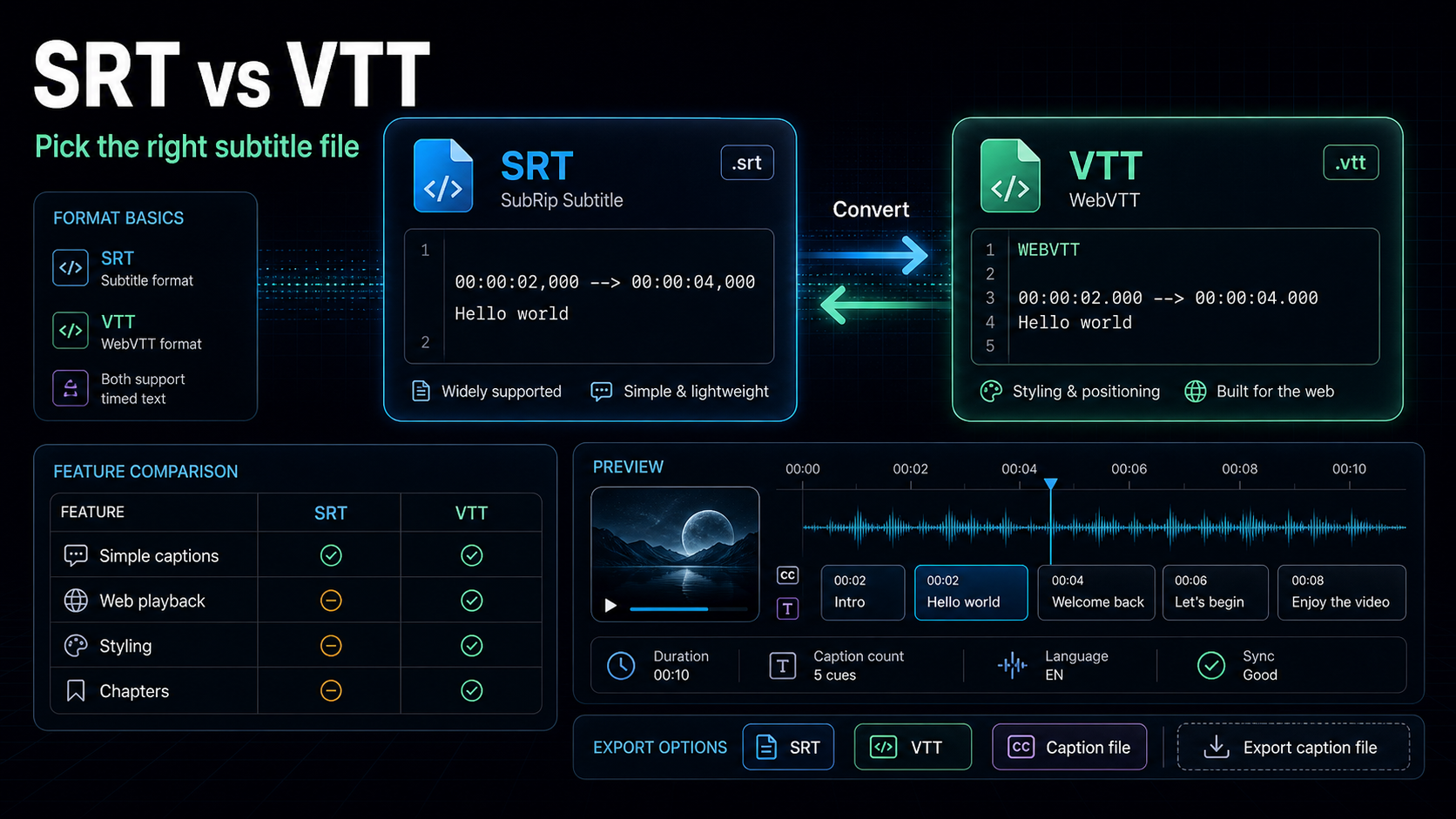Click the Language waveform icon
1456x819 pixels.
point(1013,666)
